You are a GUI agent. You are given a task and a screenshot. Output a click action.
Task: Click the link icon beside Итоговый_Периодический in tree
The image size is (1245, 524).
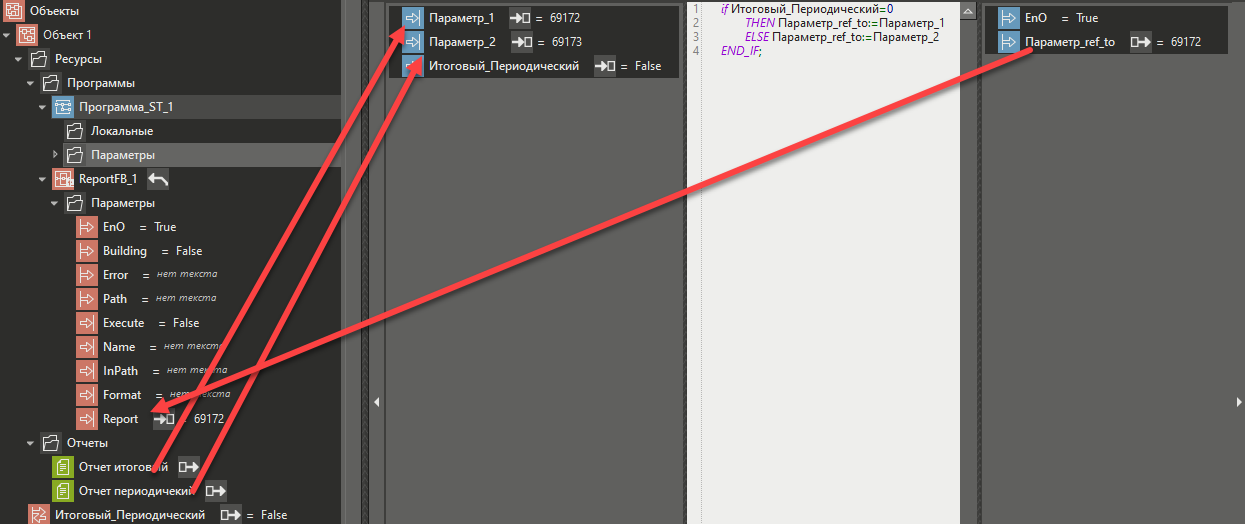(231, 515)
